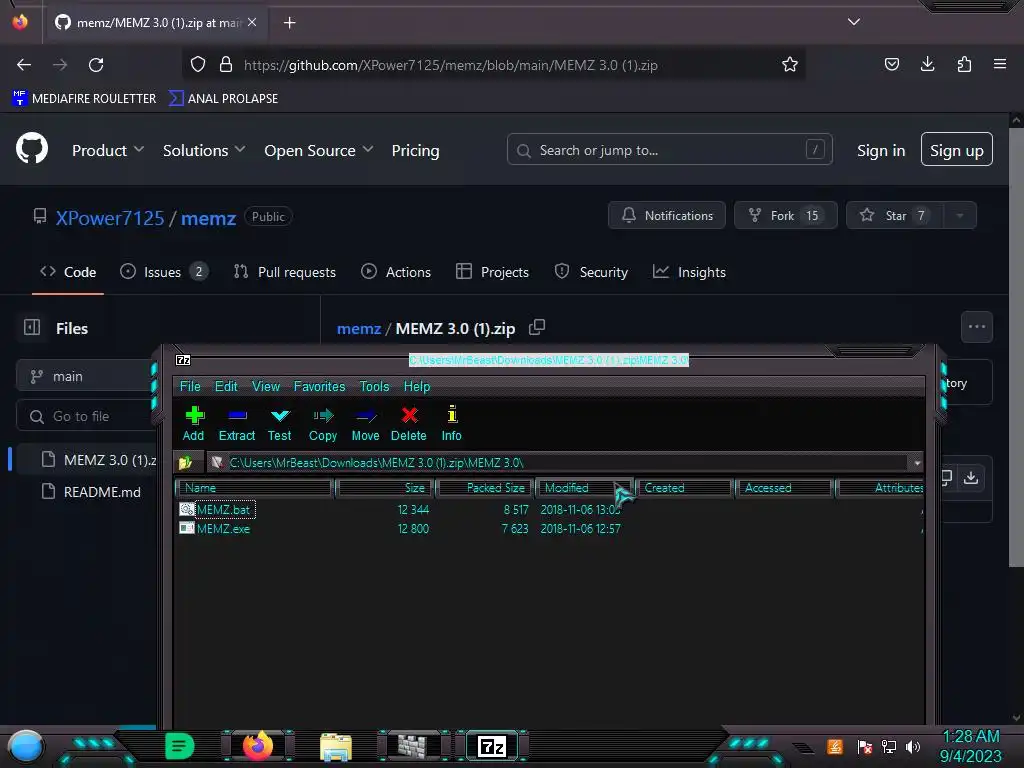Open the Edit menu in 7-Zip
1024x768 pixels.
click(x=226, y=386)
